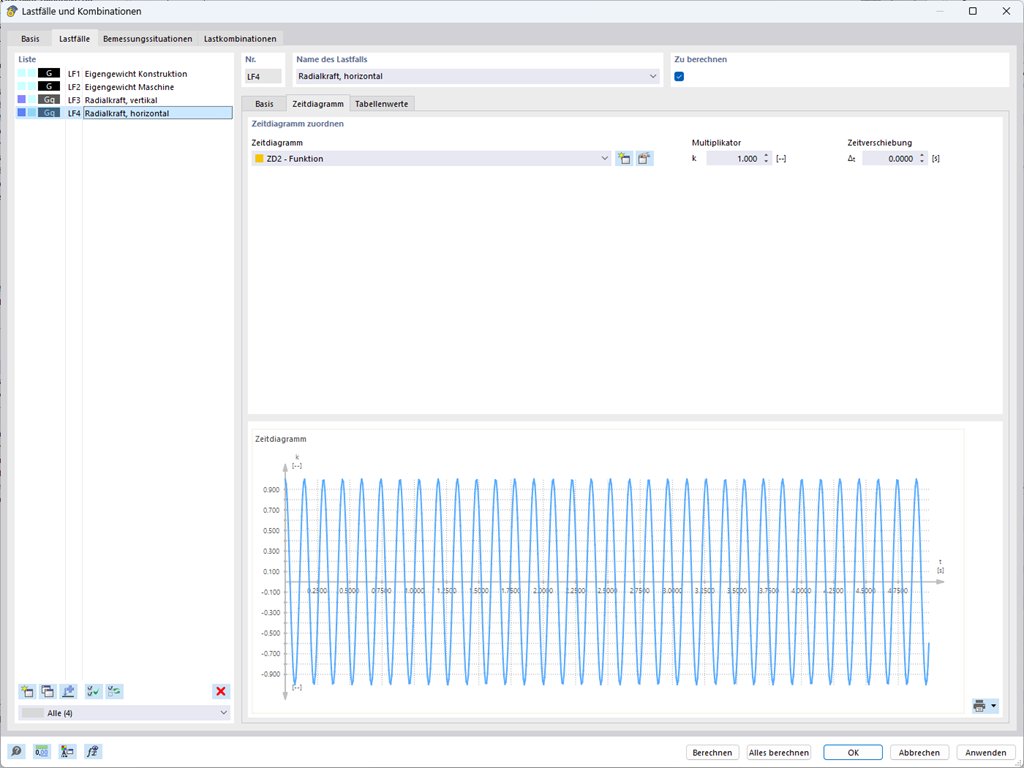Click the Berechnen button
This screenshot has height=768, width=1024.
point(712,752)
